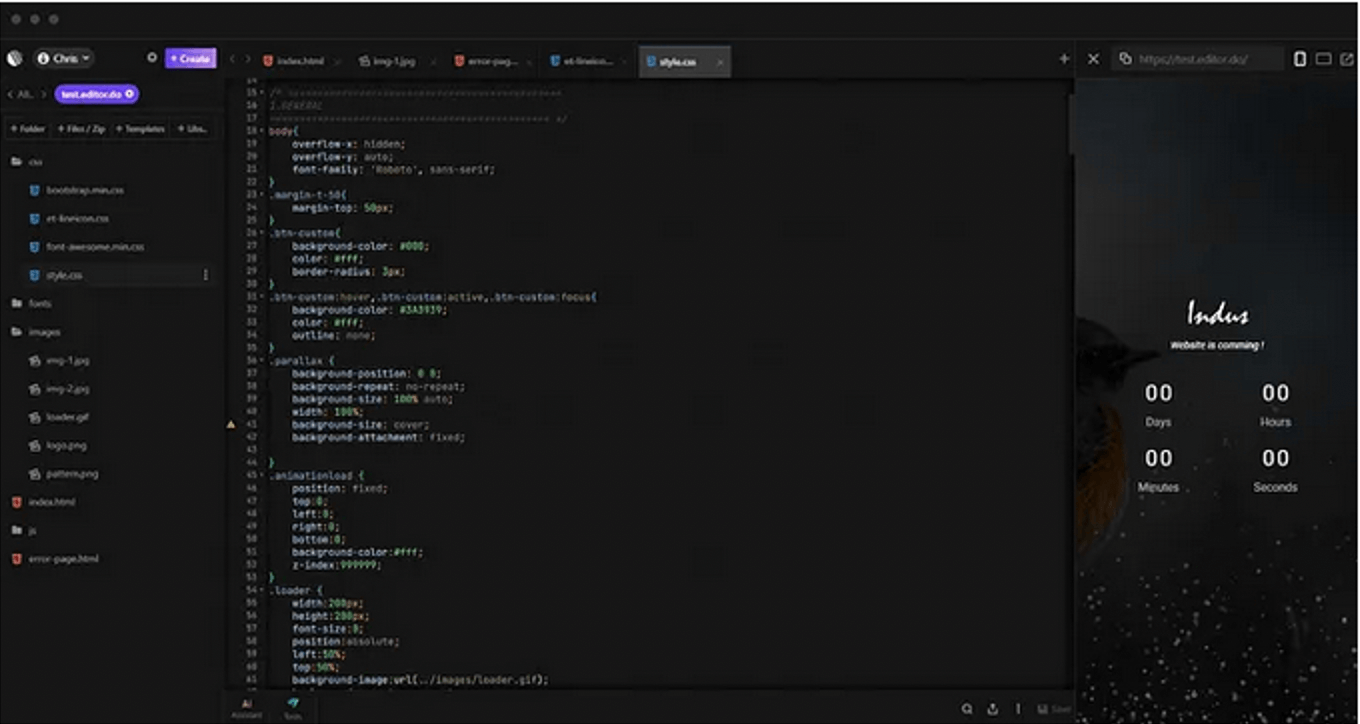Fold the .animationload rule at line 45

click(x=263, y=476)
